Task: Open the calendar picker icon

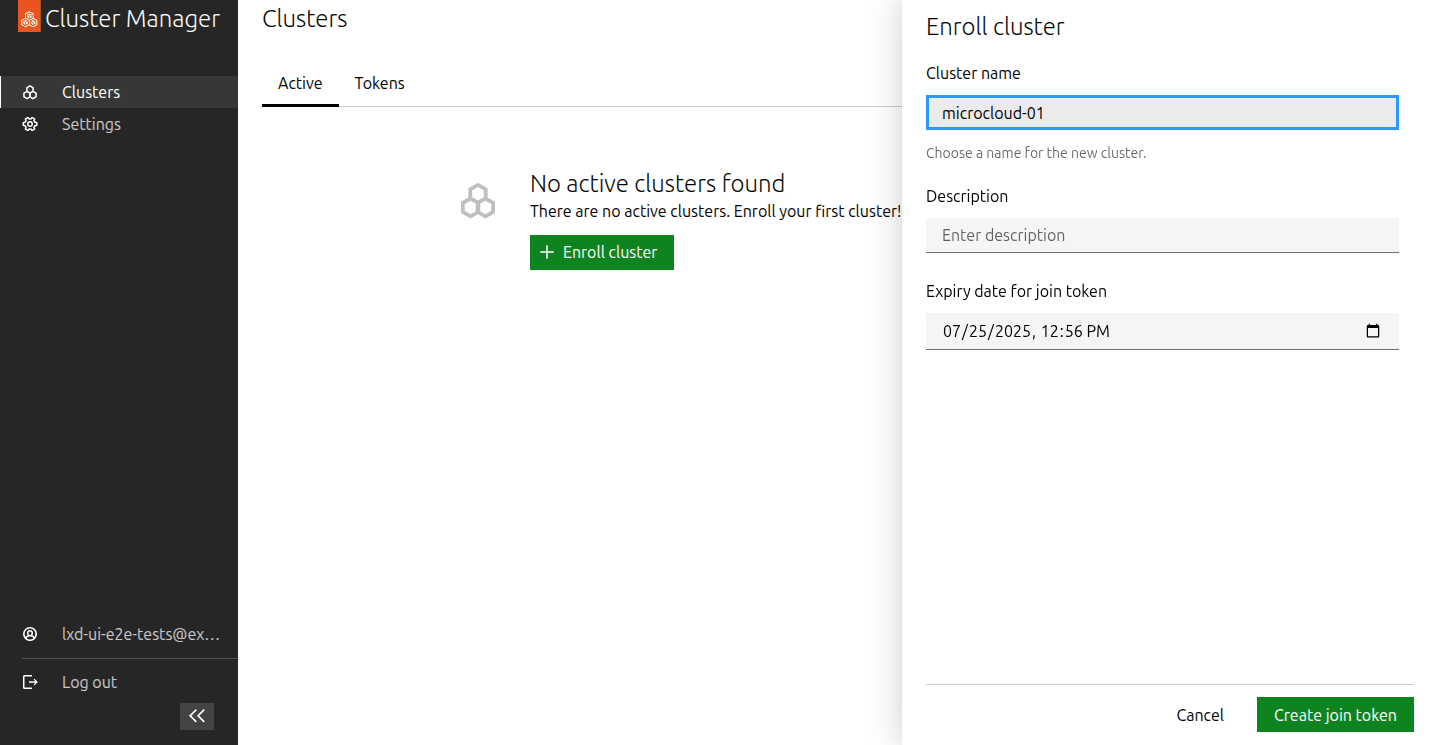Action: point(1373,331)
